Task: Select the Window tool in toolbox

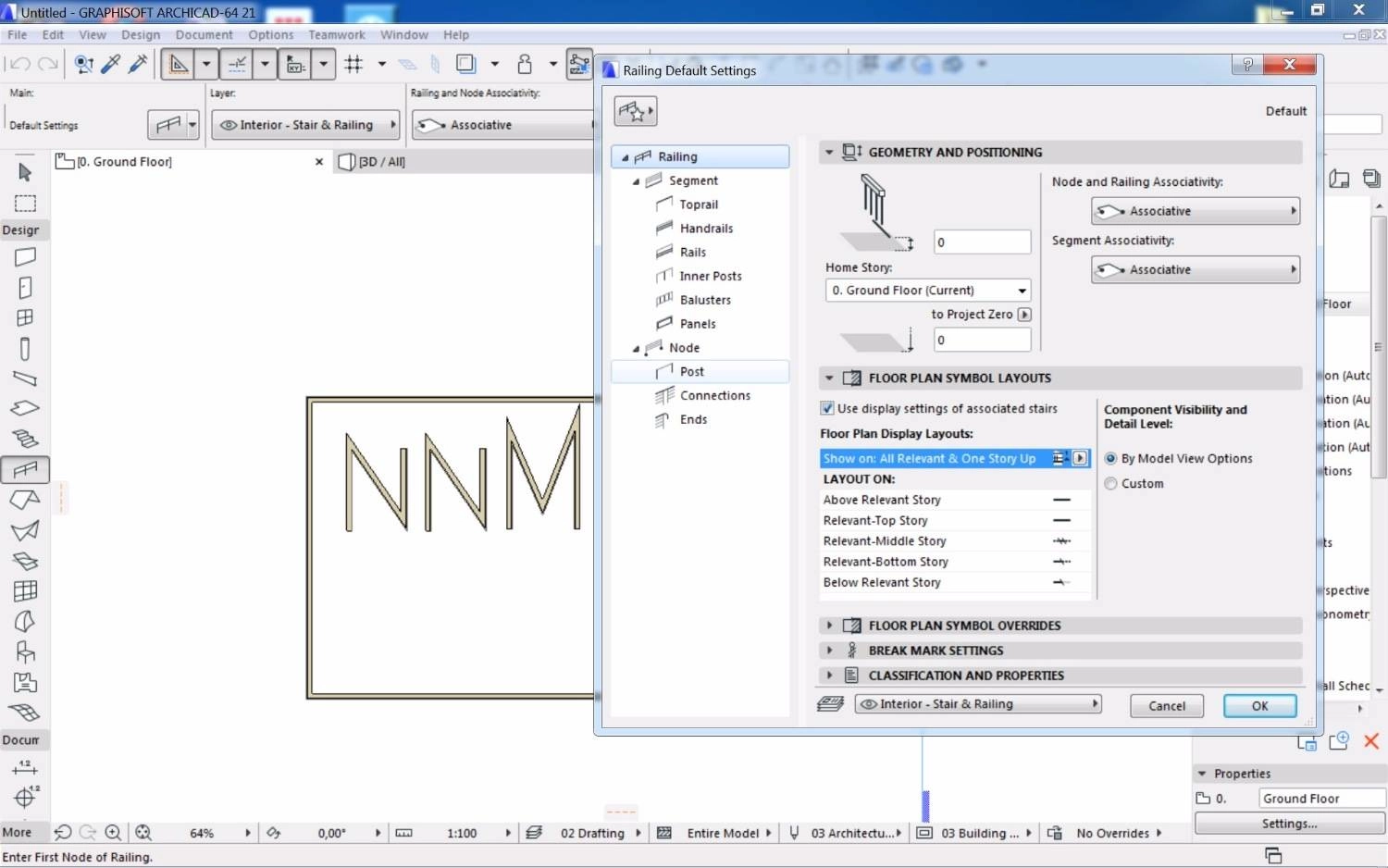Action: (25, 317)
